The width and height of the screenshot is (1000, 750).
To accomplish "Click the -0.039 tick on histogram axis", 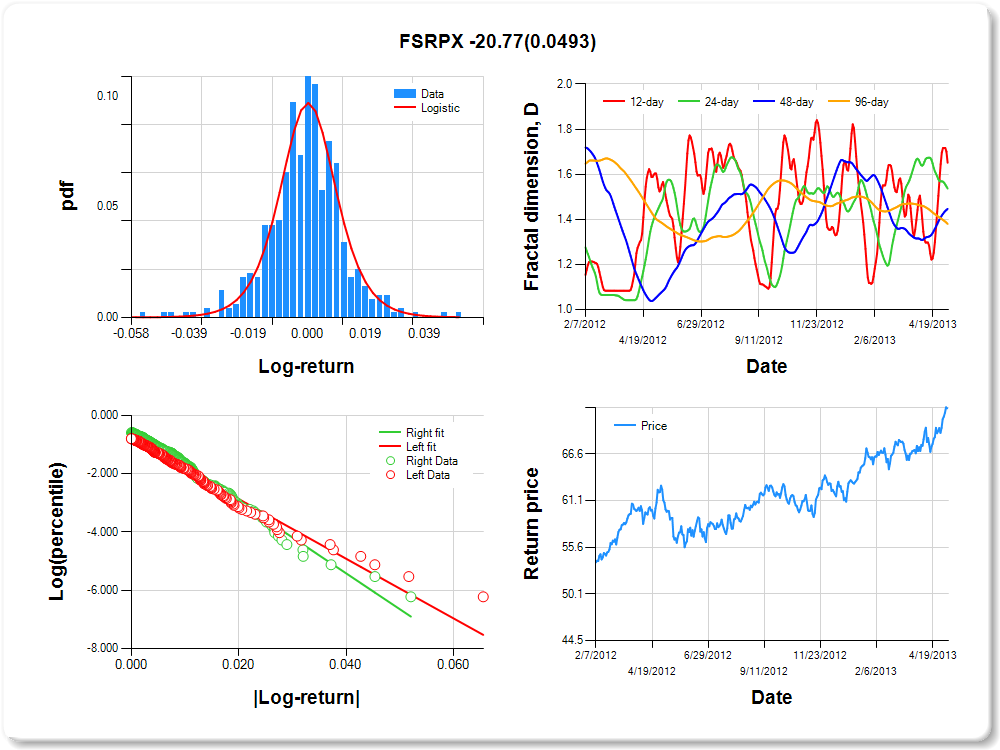I will (x=189, y=334).
